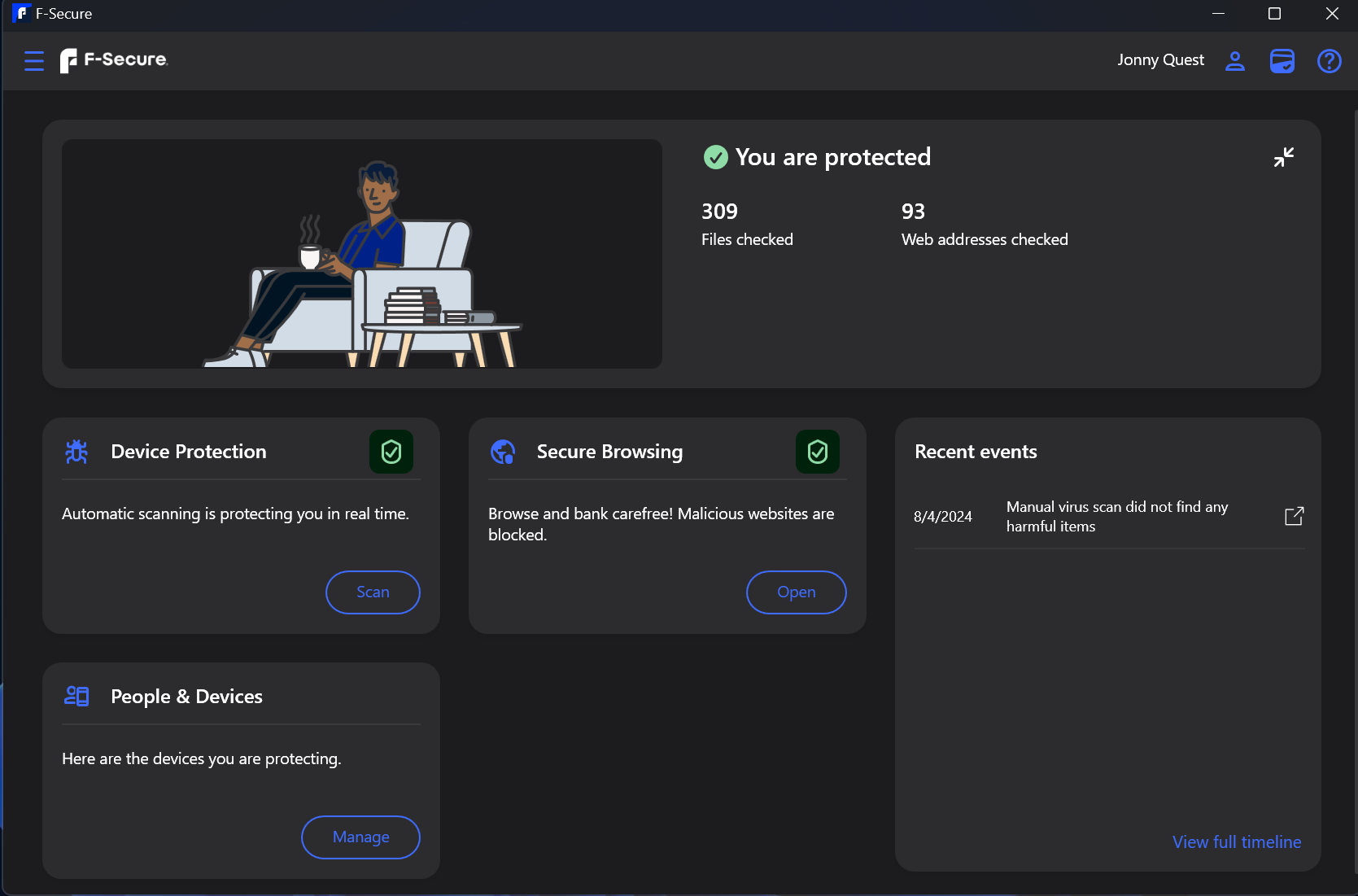
Task: Click the devices you are protecting text
Action: click(x=202, y=759)
